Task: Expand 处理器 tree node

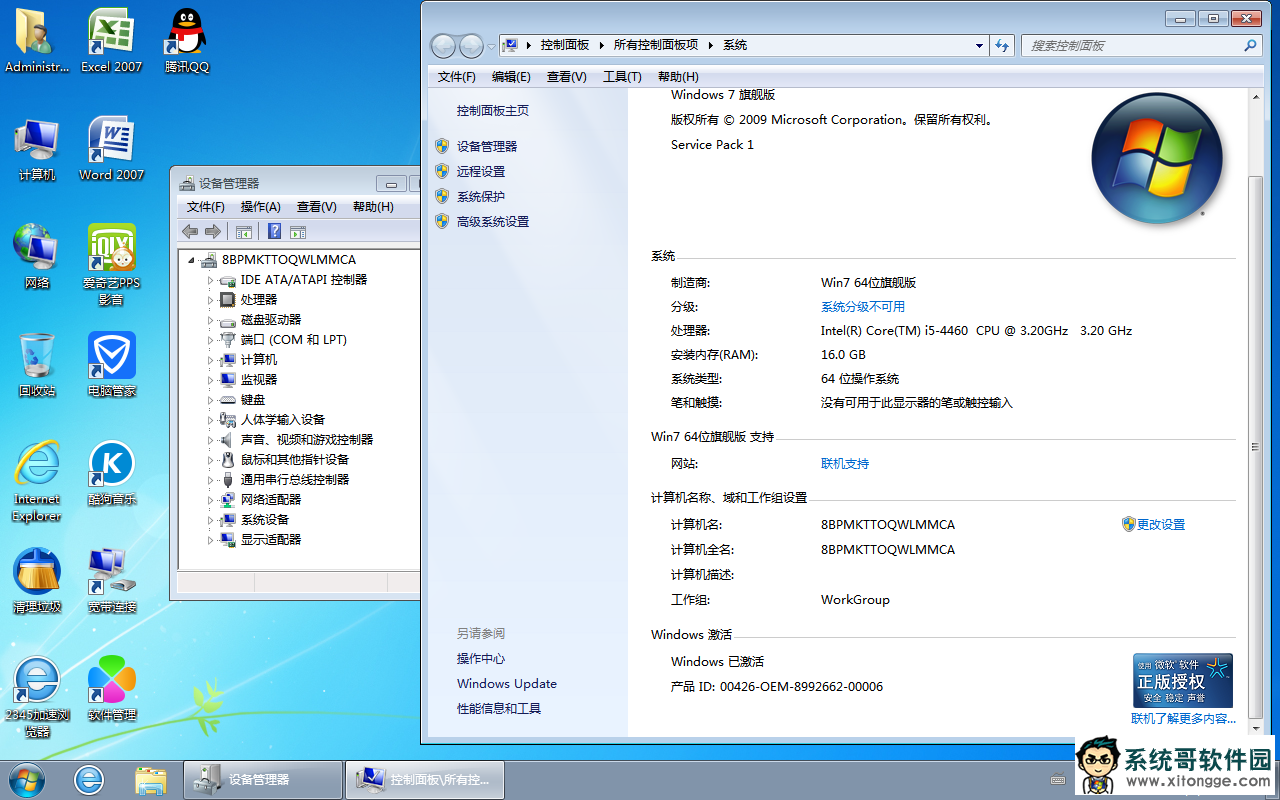Action: [210, 300]
